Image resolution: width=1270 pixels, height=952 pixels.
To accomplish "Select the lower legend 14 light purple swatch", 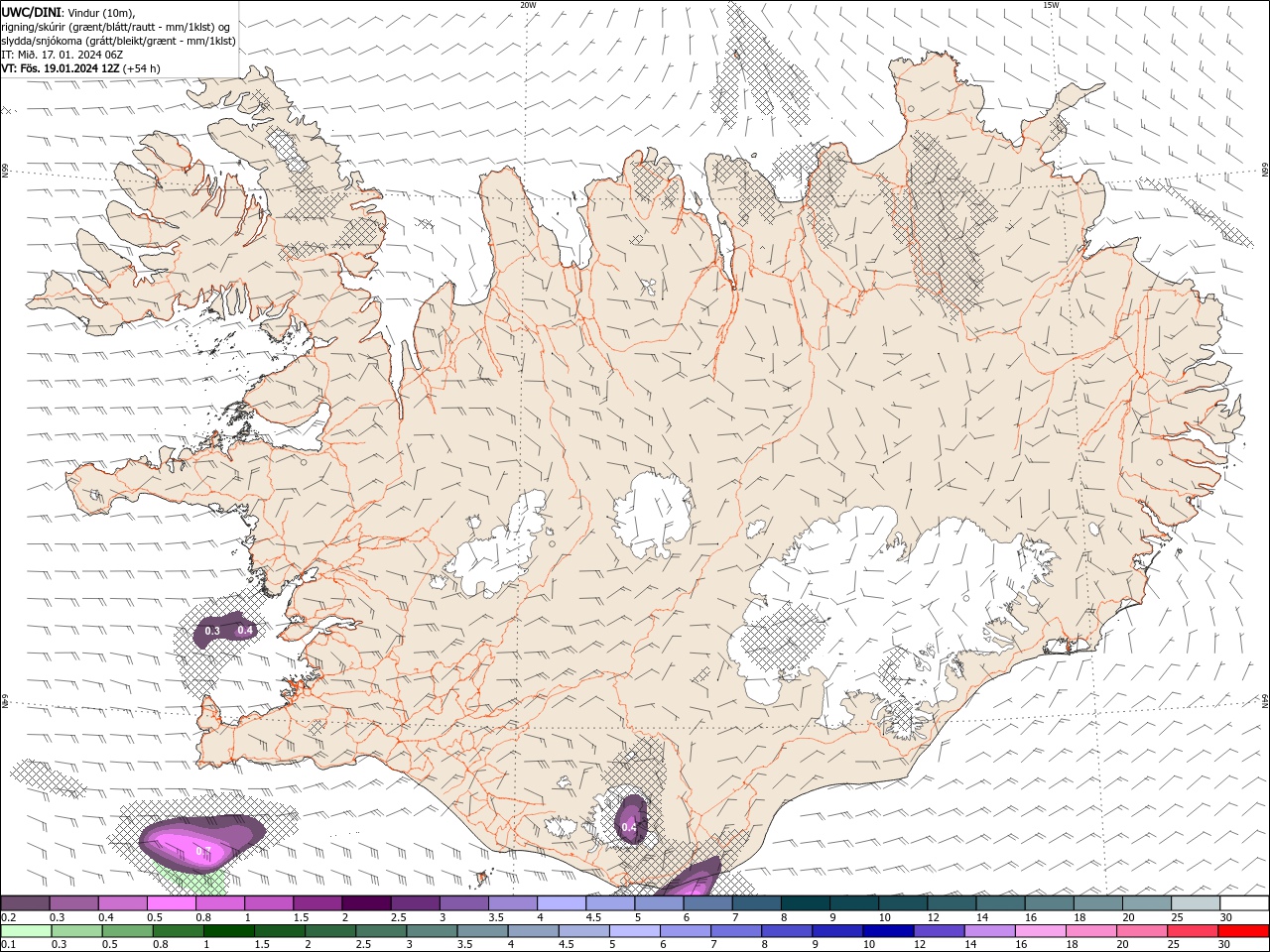I will [x=989, y=930].
